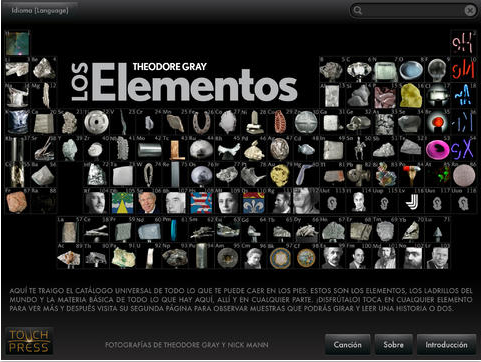Select the Promethium (Pm) blue glow tile

pos(175,230)
